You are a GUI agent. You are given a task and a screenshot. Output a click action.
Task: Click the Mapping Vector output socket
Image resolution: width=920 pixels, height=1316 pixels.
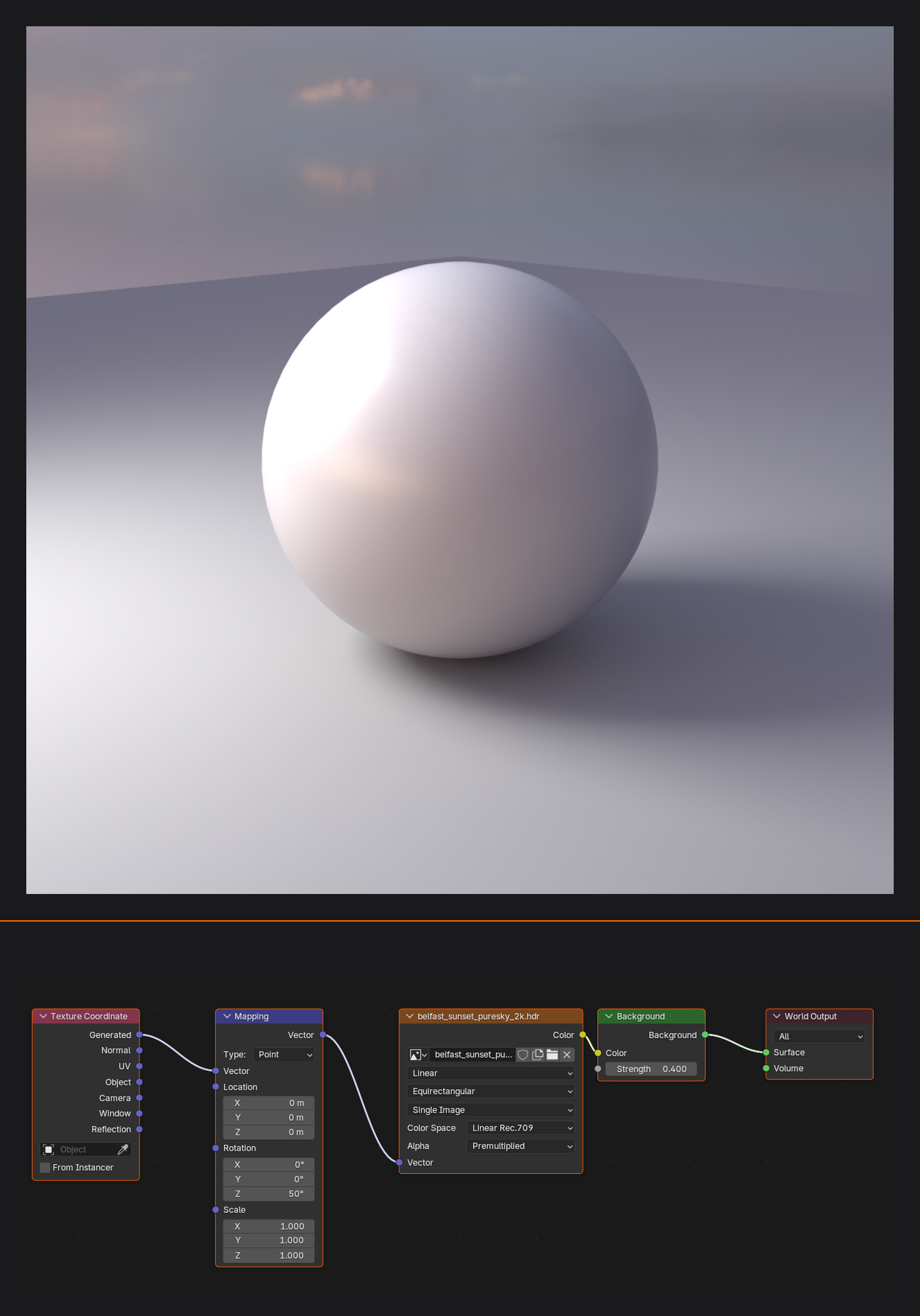click(x=323, y=1035)
